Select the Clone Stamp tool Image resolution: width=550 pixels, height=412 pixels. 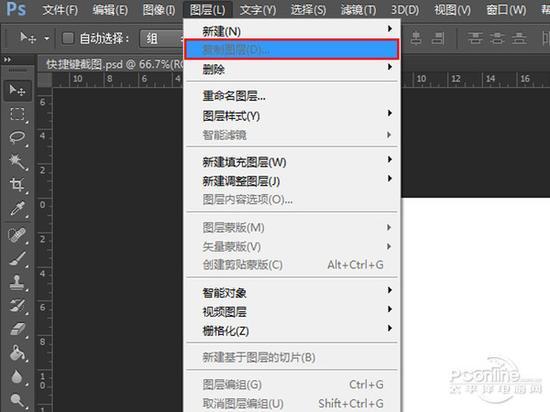17,282
